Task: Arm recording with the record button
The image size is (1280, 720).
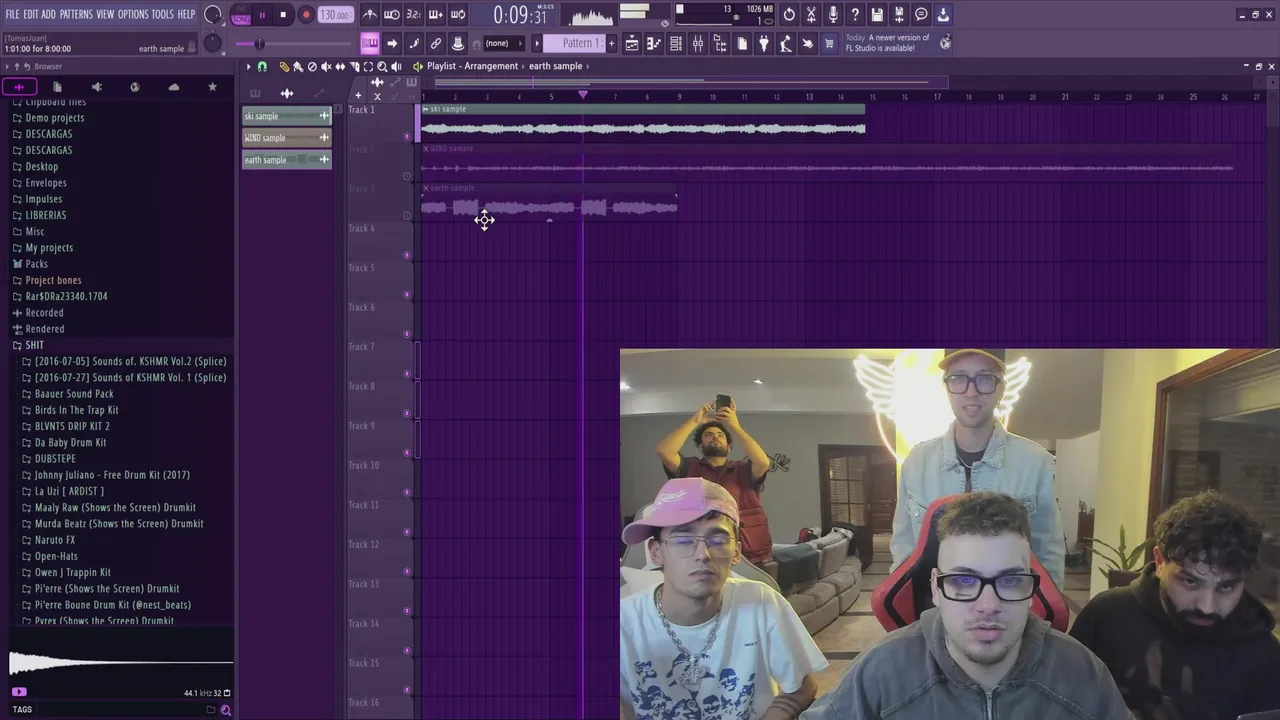Action: [x=306, y=15]
